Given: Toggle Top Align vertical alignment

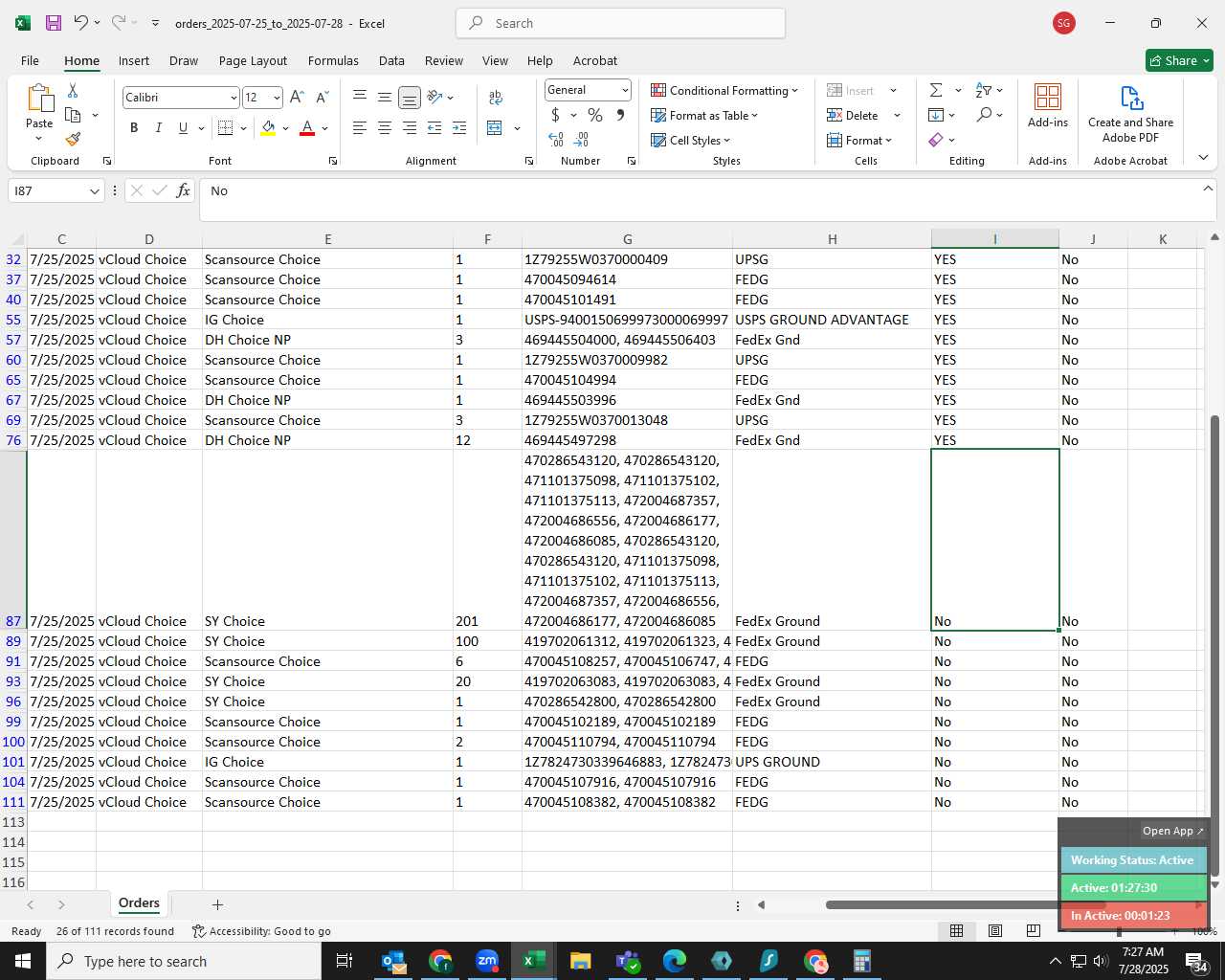Looking at the screenshot, I should coord(360,97).
